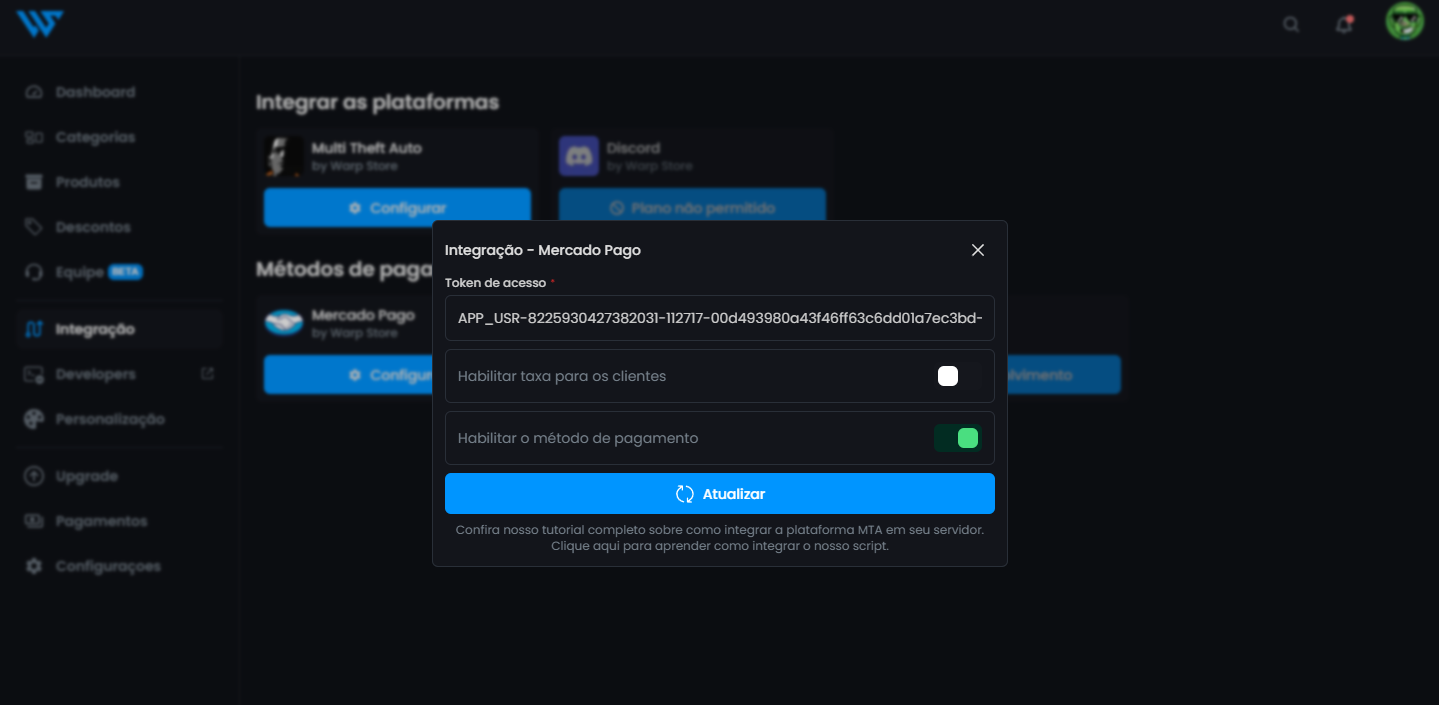
Task: Click the Discord platform icon
Action: pyautogui.click(x=579, y=156)
